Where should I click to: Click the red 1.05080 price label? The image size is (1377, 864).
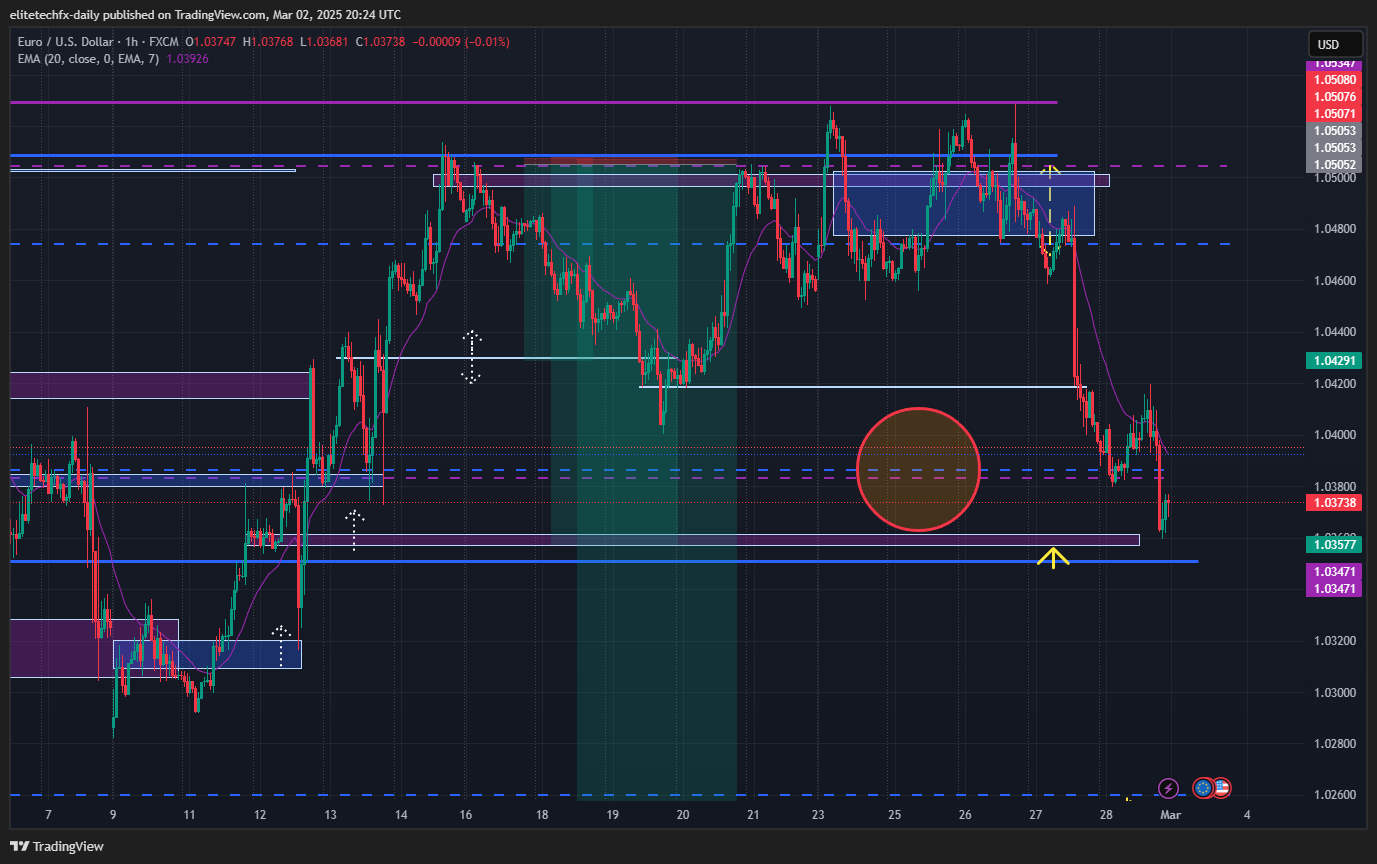coord(1334,79)
